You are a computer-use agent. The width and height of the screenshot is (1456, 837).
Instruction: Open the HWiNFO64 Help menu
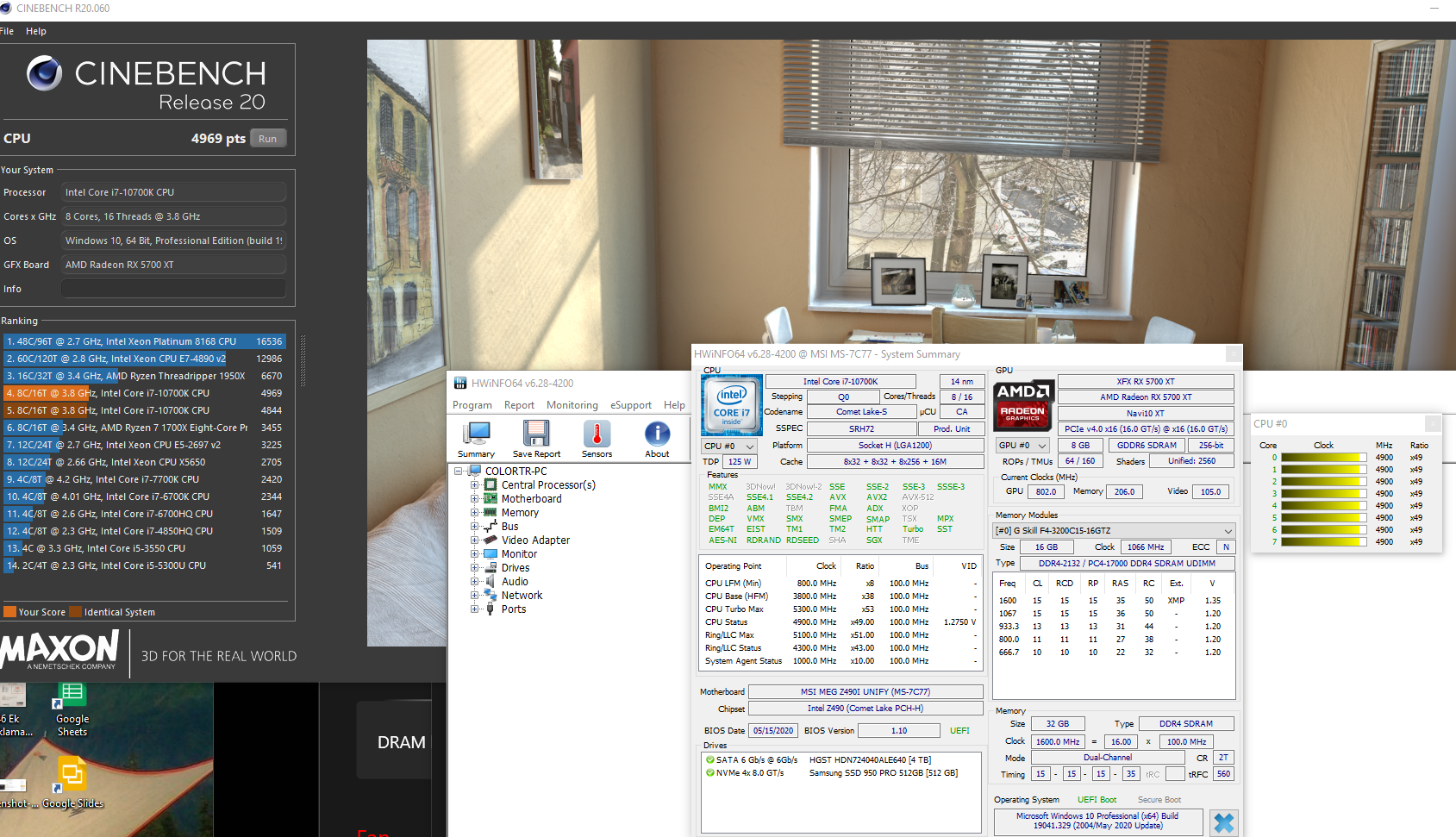coord(674,405)
